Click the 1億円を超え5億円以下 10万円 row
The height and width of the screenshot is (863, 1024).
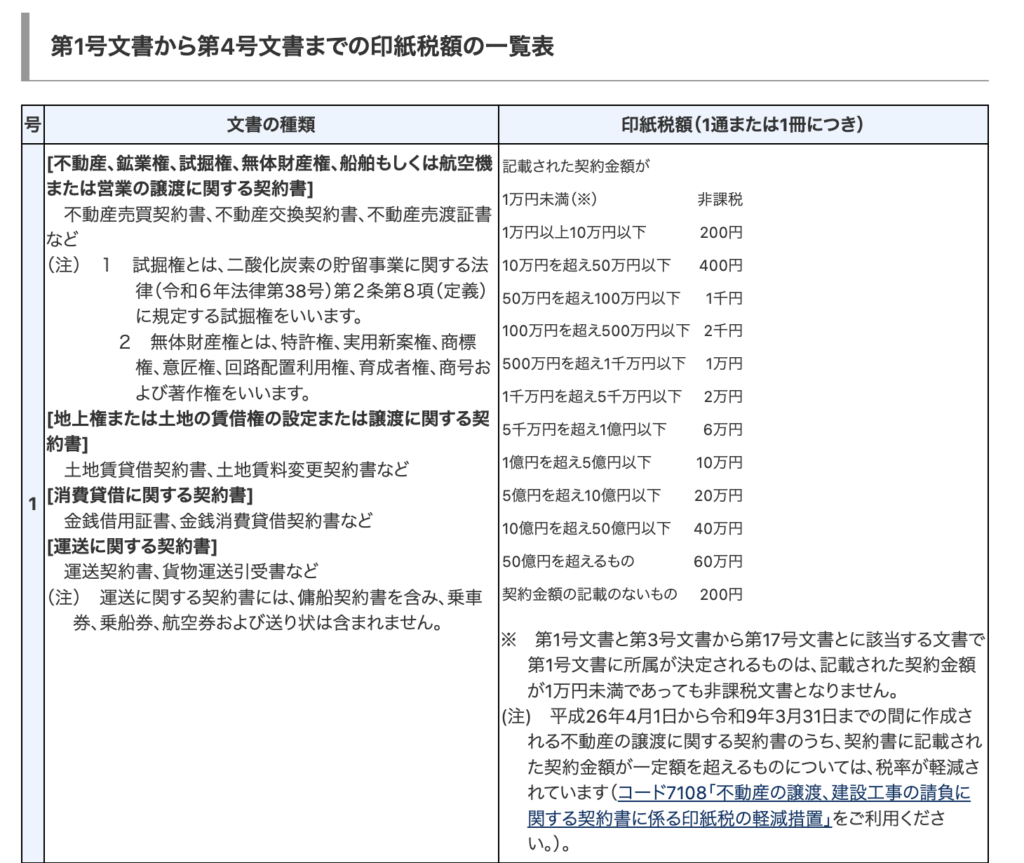pyautogui.click(x=622, y=462)
